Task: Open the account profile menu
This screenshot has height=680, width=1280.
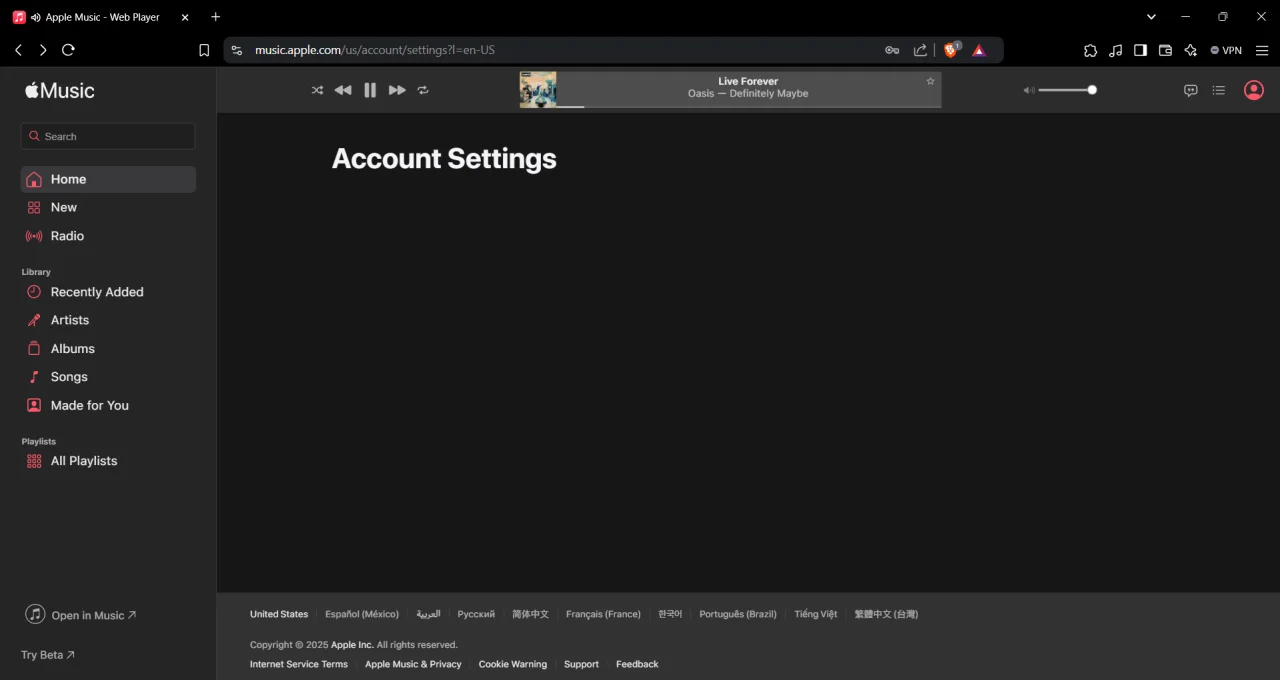Action: [x=1253, y=90]
